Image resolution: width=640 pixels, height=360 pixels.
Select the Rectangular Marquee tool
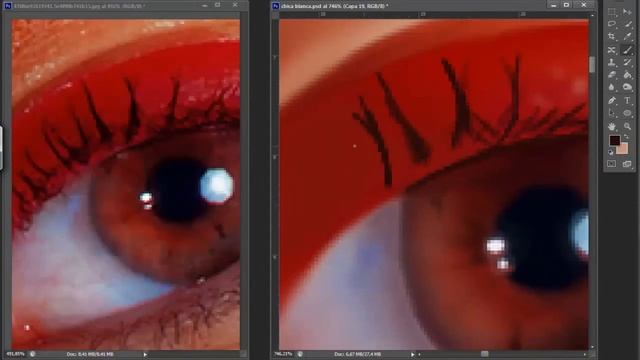point(611,12)
